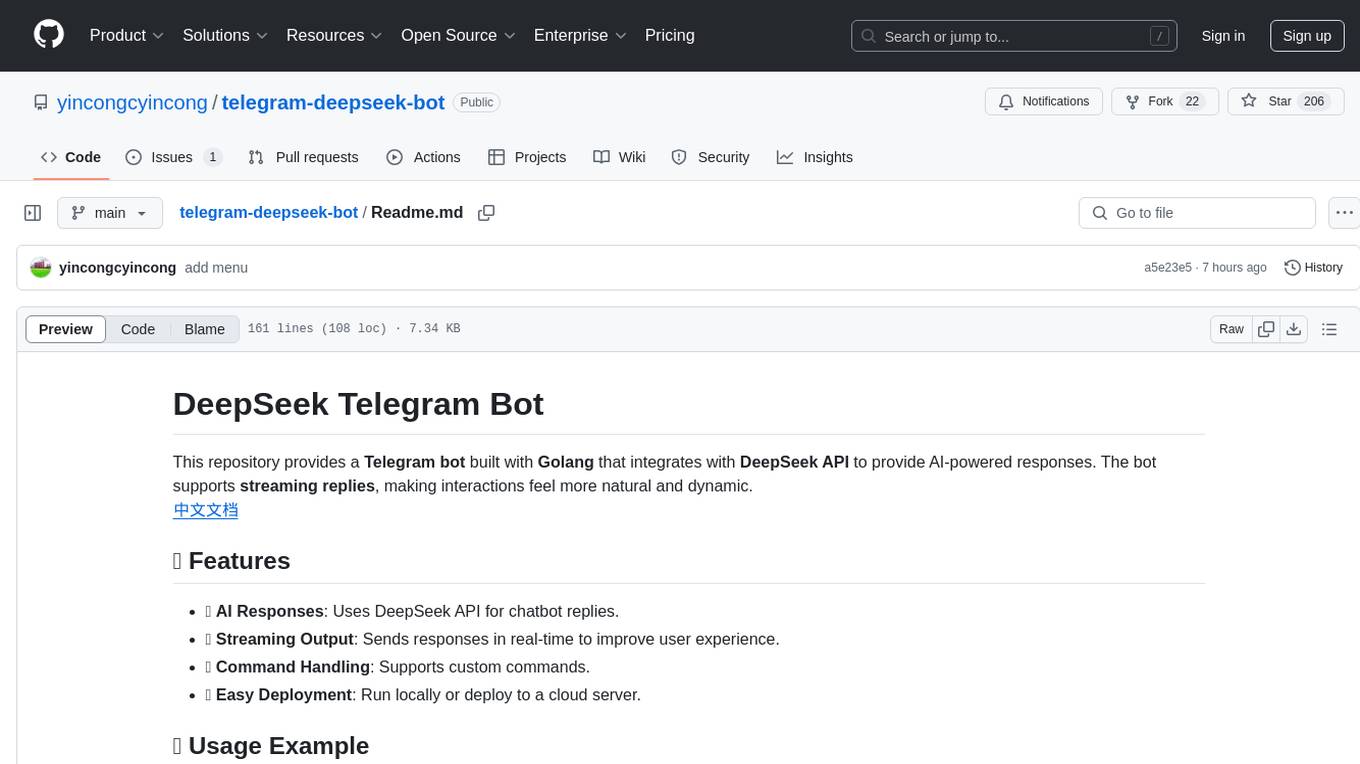Expand the file tree side panel
The image size is (1360, 764).
pos(33,213)
